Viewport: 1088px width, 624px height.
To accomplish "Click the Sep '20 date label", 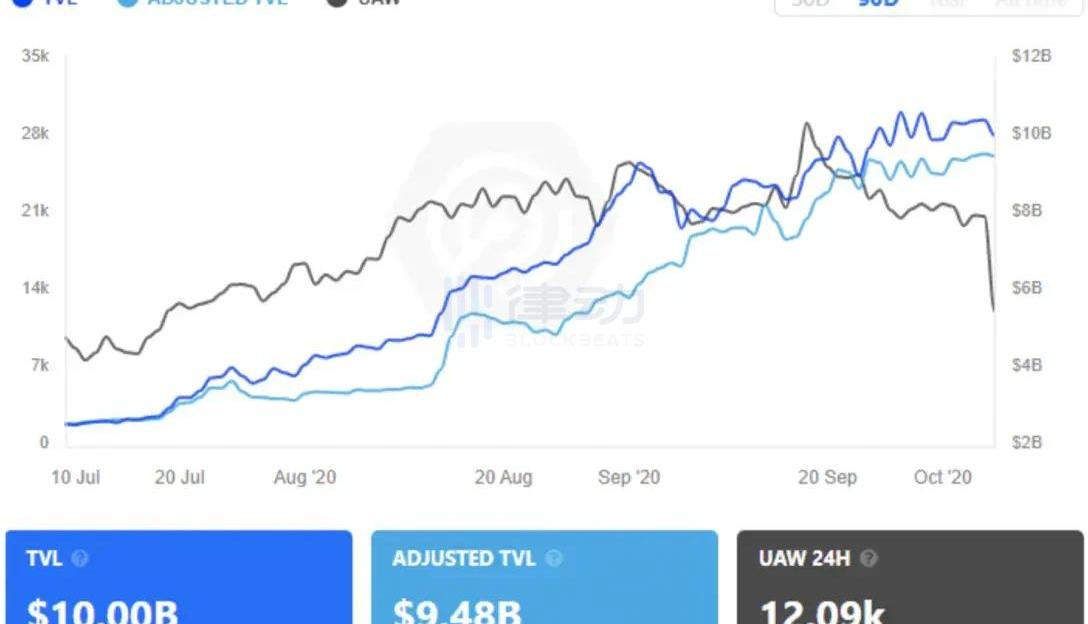I will (x=629, y=478).
